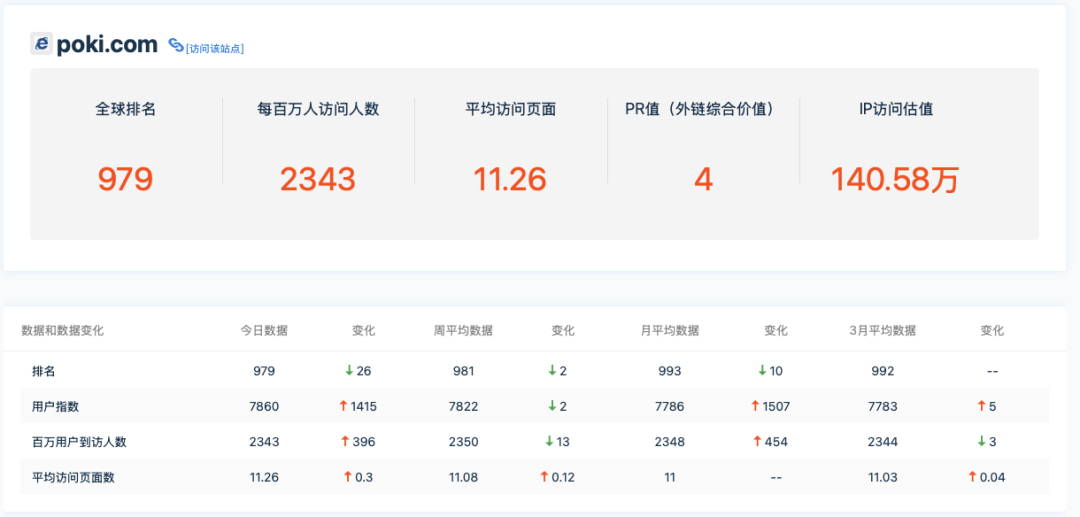Click the red up-arrow 1507 change value
The height and width of the screenshot is (517, 1080).
[771, 406]
